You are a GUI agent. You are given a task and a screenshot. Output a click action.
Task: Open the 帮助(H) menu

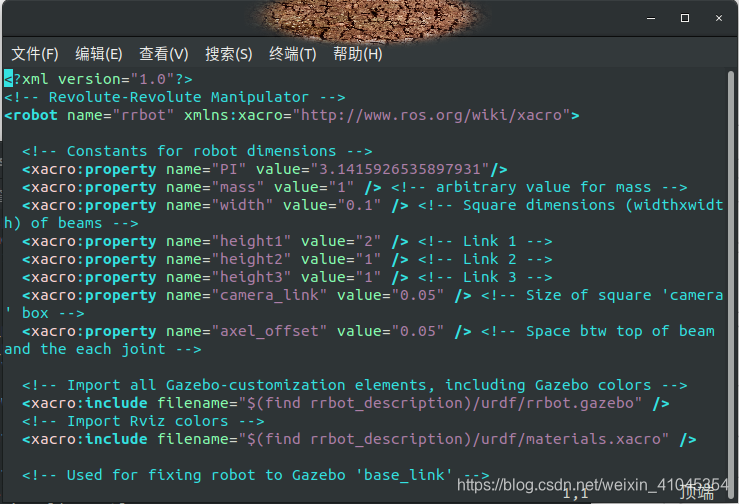click(357, 54)
